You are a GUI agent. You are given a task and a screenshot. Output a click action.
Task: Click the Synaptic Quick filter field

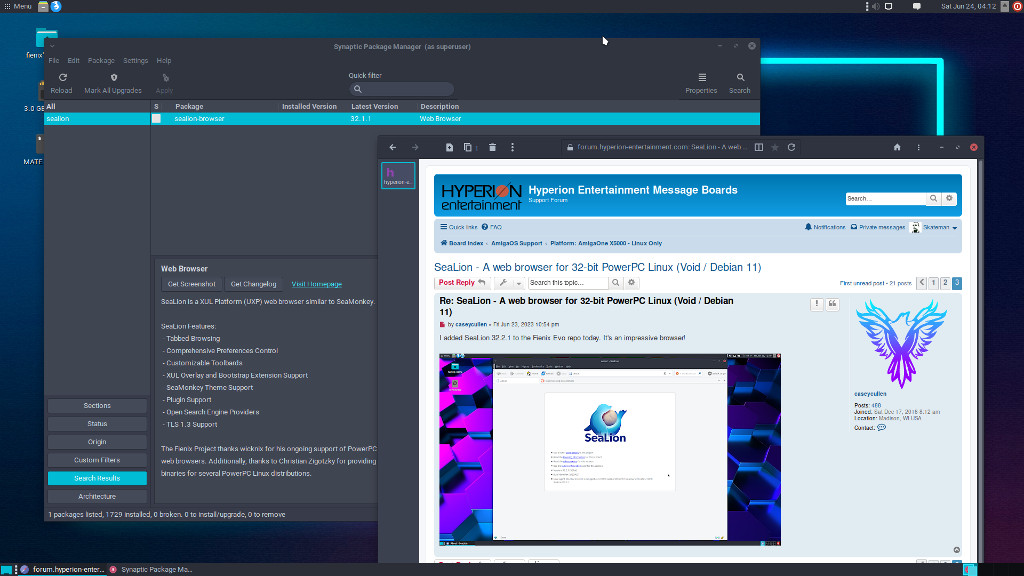coord(401,89)
